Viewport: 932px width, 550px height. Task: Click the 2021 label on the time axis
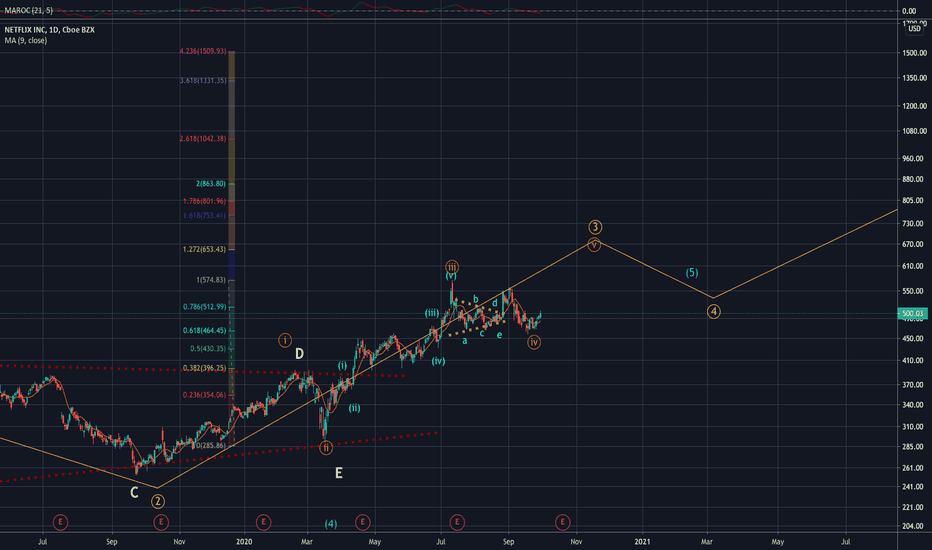(x=643, y=542)
